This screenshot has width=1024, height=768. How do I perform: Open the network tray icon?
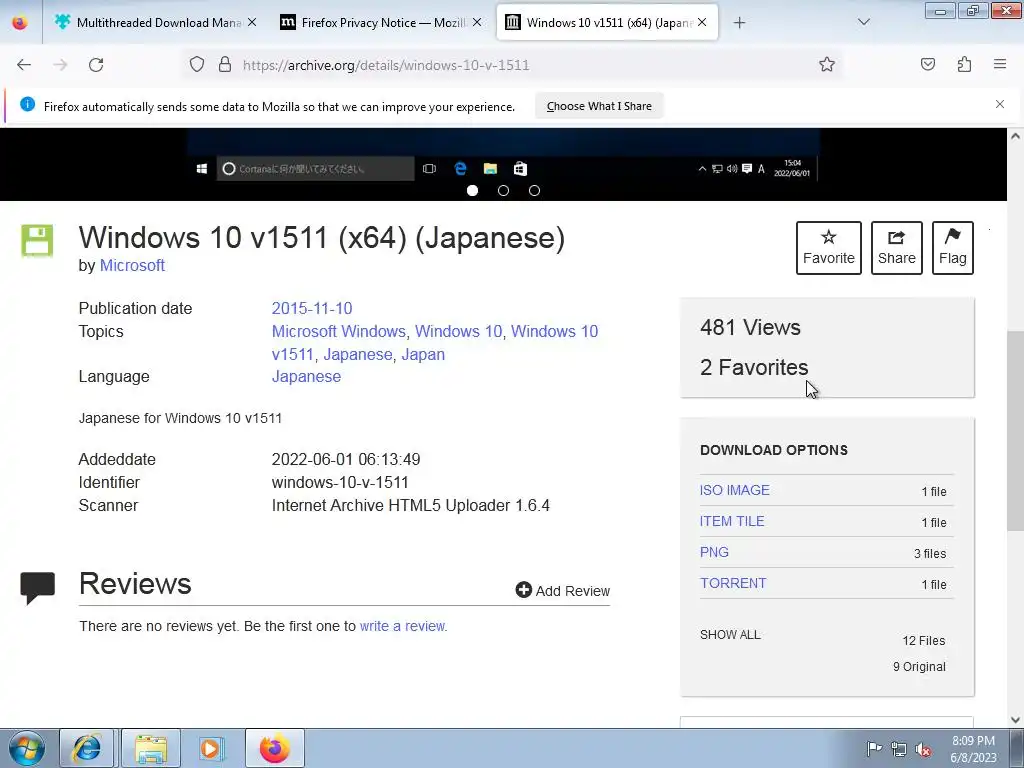[899, 749]
